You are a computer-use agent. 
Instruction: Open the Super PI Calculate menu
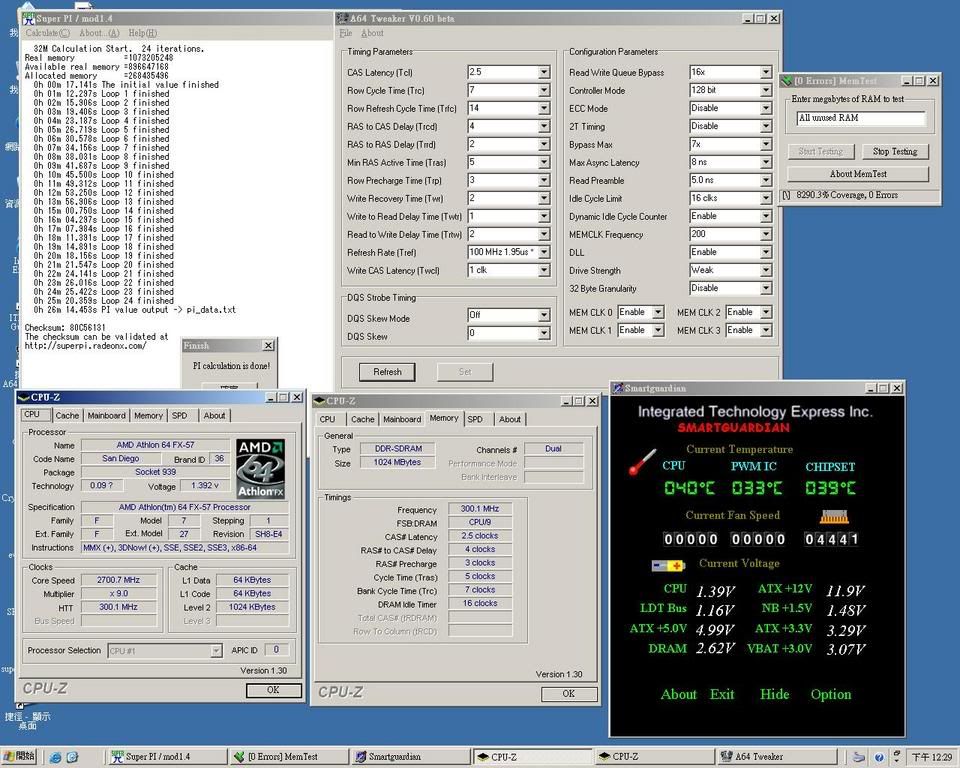pyautogui.click(x=47, y=33)
